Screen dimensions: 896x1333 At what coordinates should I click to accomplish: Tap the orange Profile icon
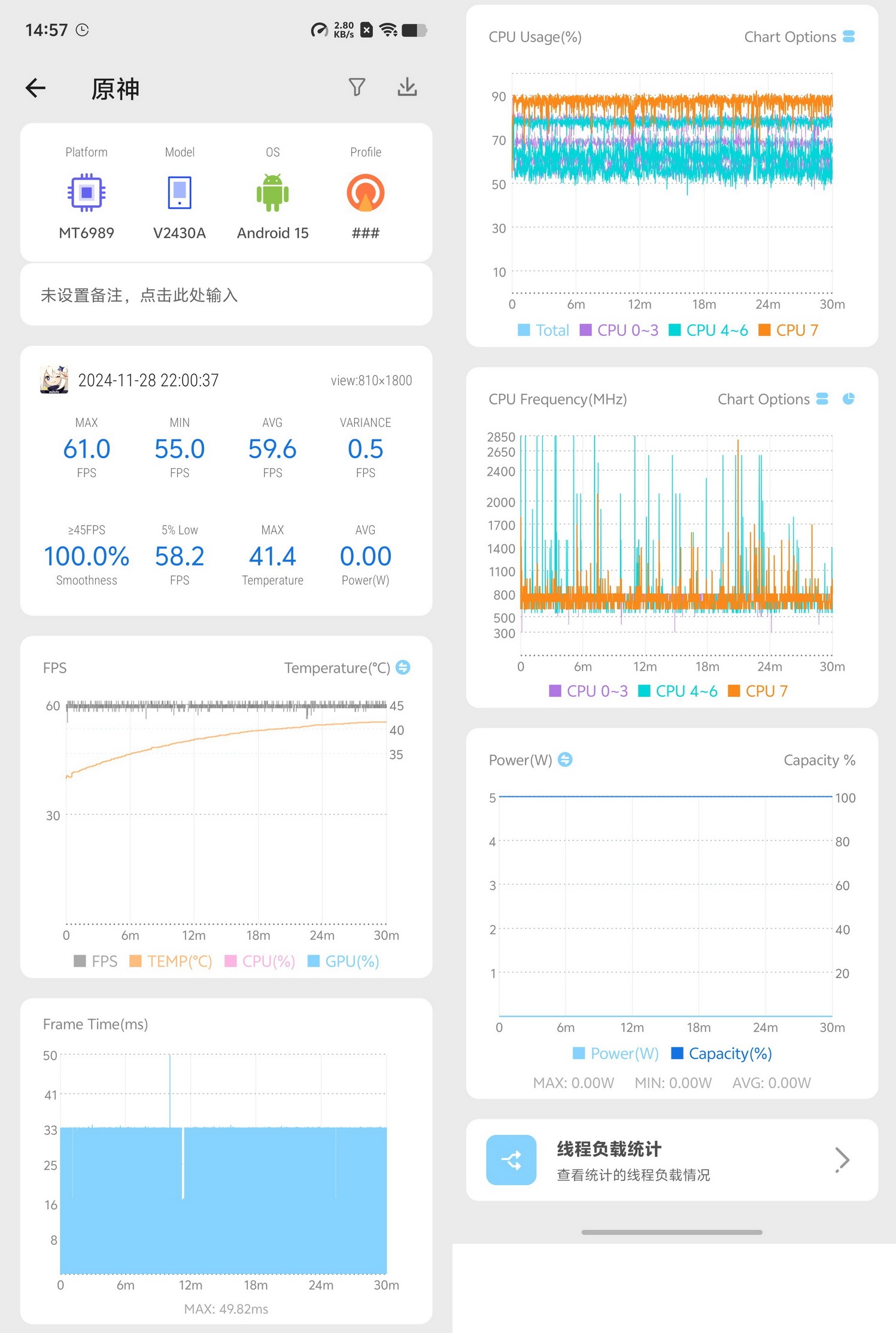click(x=365, y=193)
